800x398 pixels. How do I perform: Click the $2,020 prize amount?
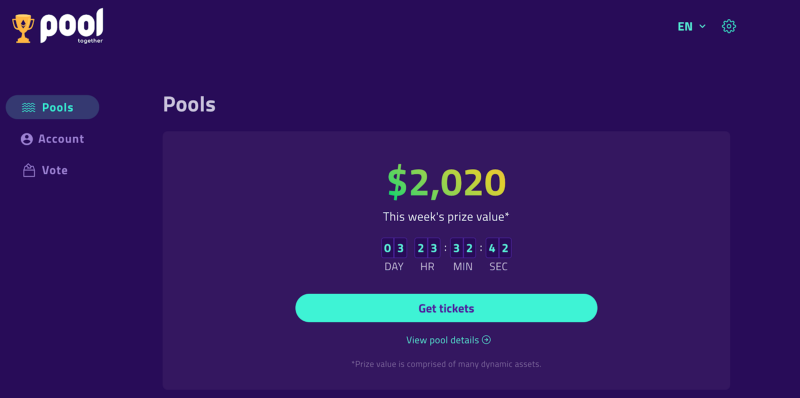pos(446,183)
